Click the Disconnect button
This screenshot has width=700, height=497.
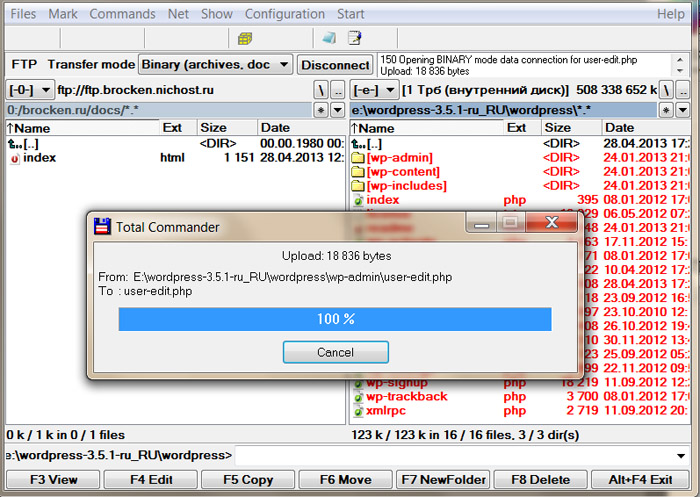click(x=335, y=65)
